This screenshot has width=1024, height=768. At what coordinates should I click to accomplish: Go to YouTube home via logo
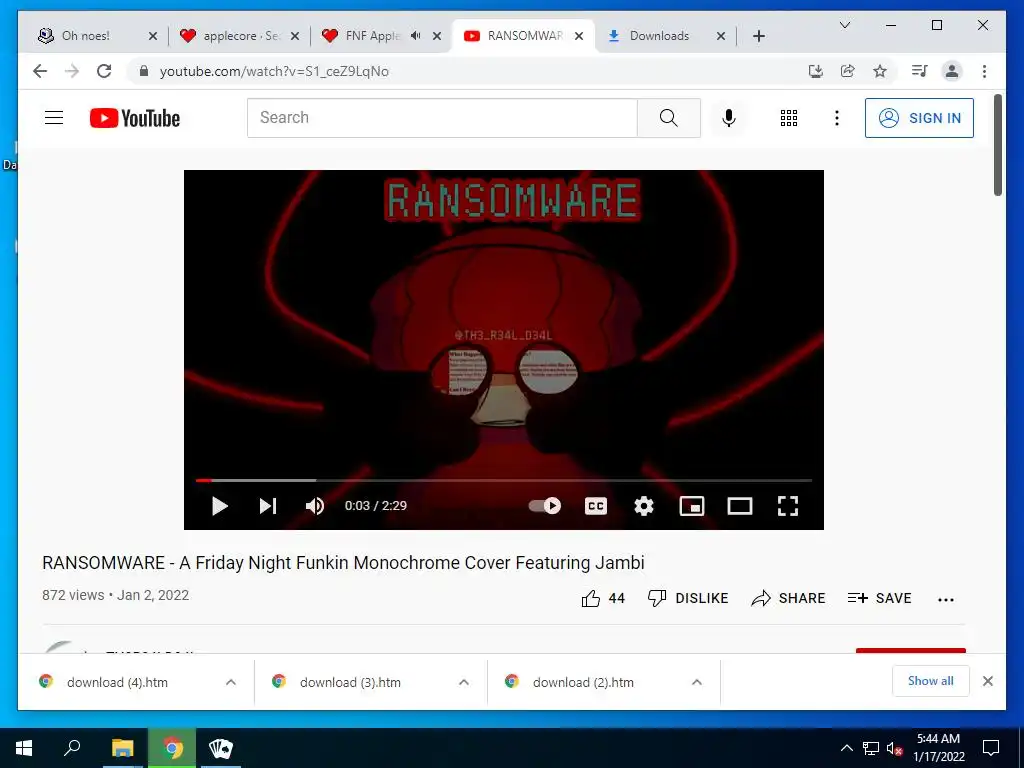[x=135, y=118]
